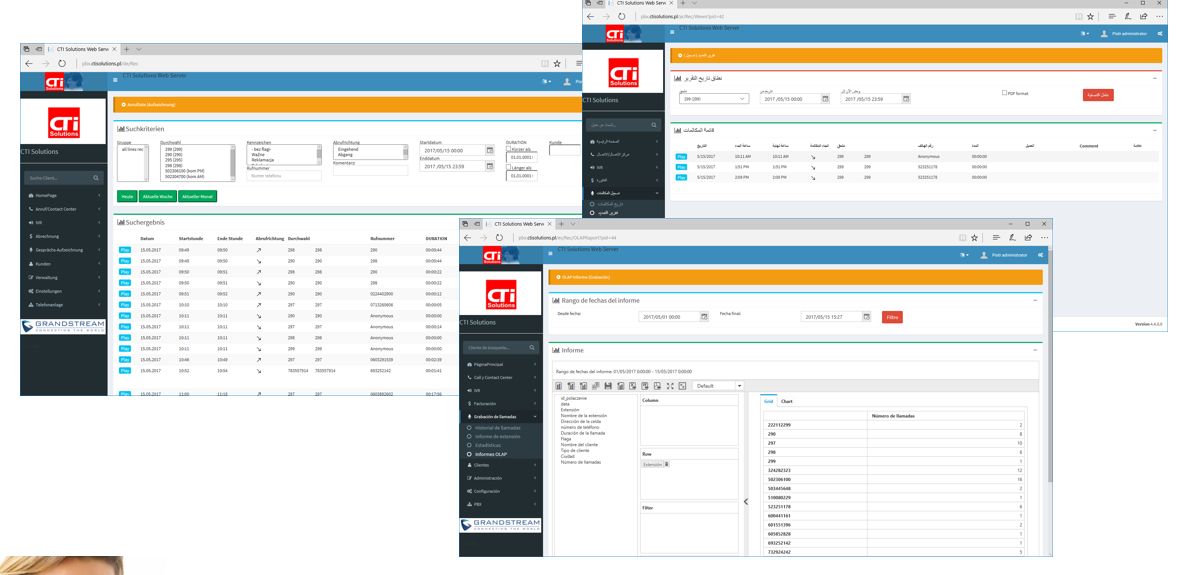Expand Einstellungen in German sidebar
Screen dimensions: 1192x575
65,291
